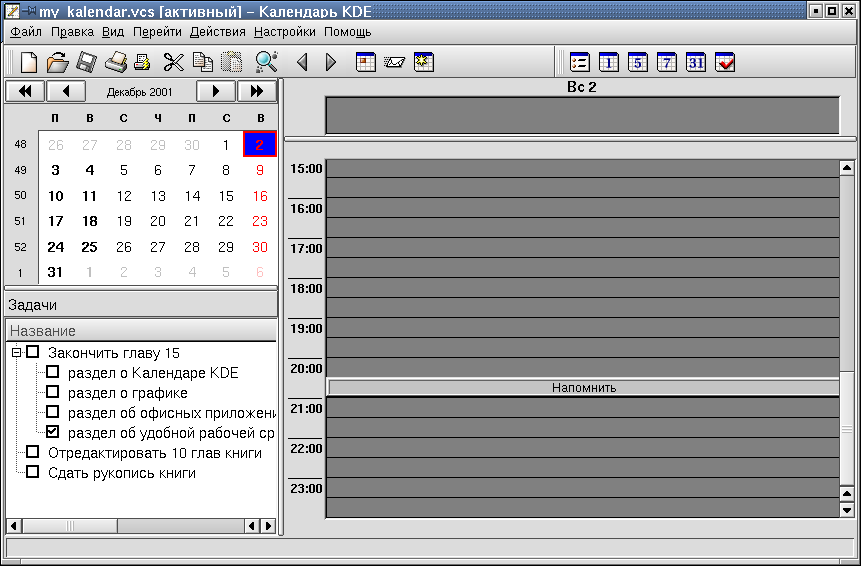The height and width of the screenshot is (566, 861).
Task: Click the New calendar file icon
Action: (29, 62)
